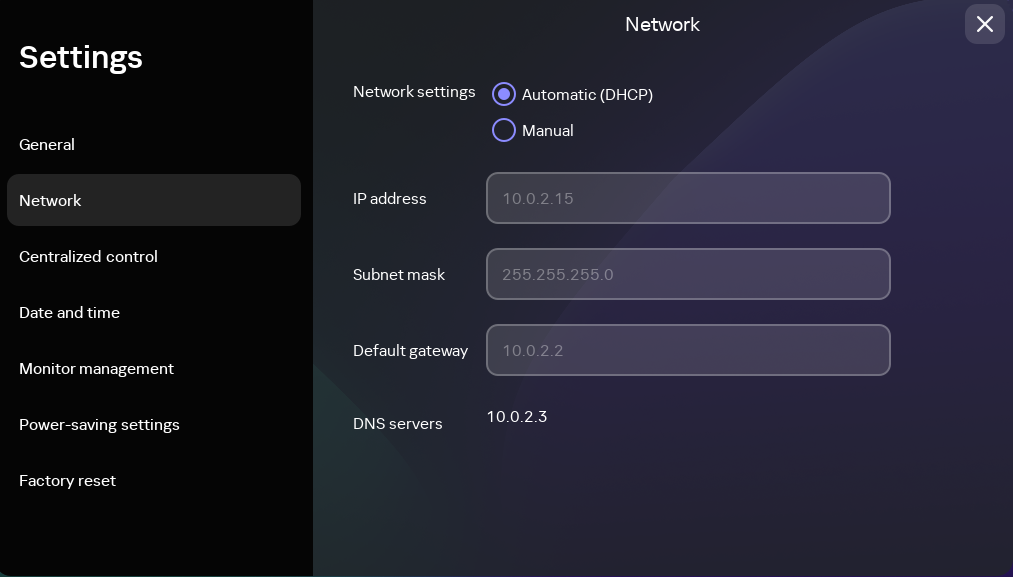1013x577 pixels.
Task: Open the Power-saving settings page
Action: 99,424
